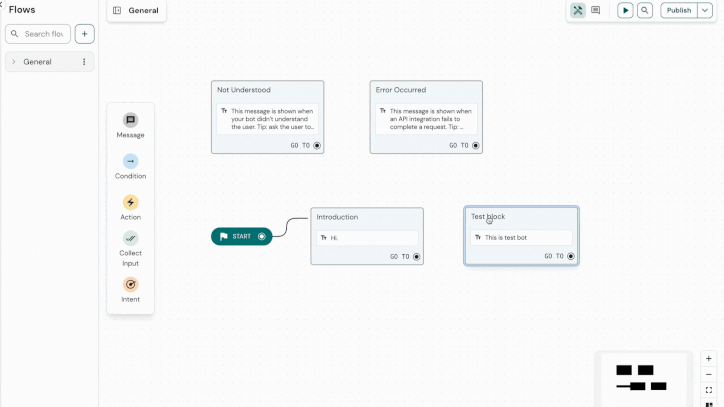Select the Intent block icon

coord(130,284)
